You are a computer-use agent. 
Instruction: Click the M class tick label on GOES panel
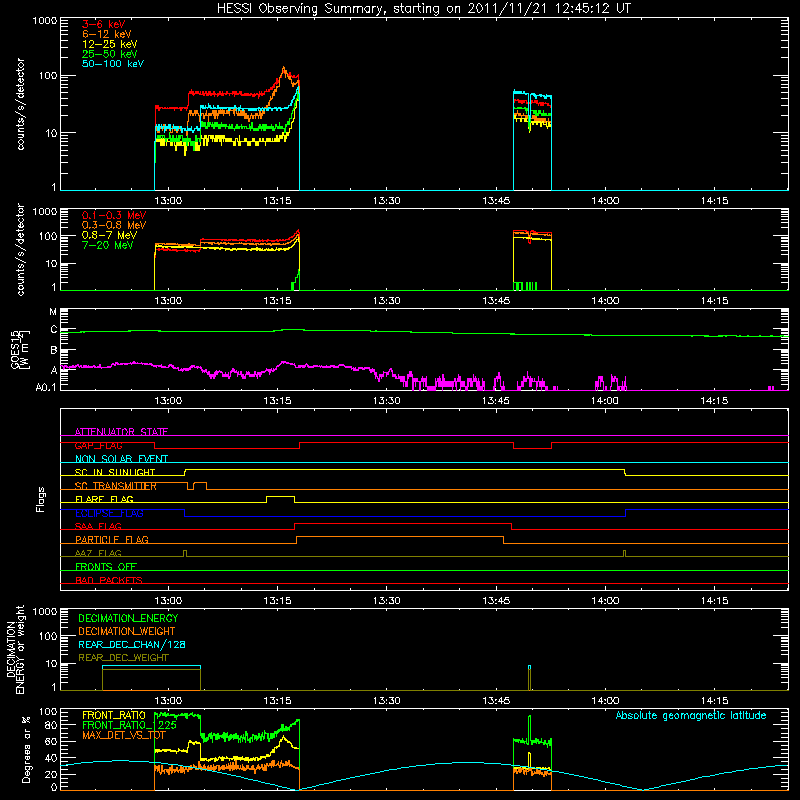(x=53, y=312)
